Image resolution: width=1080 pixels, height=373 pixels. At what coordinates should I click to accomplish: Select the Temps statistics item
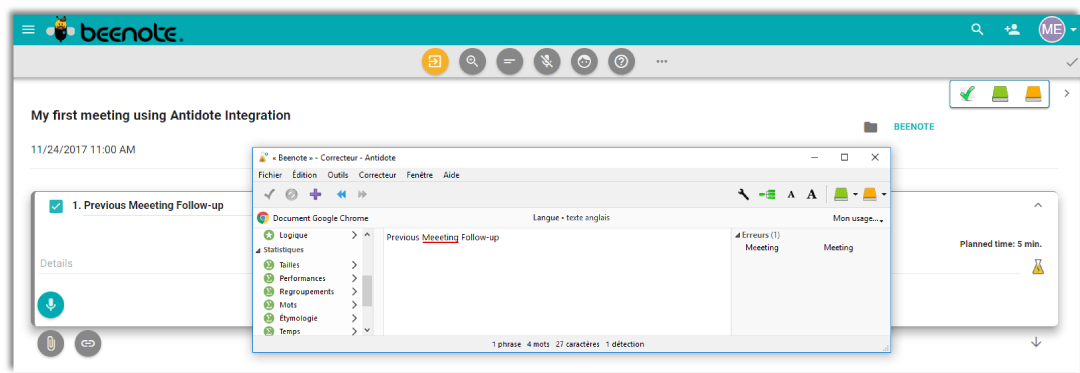pyautogui.click(x=289, y=332)
